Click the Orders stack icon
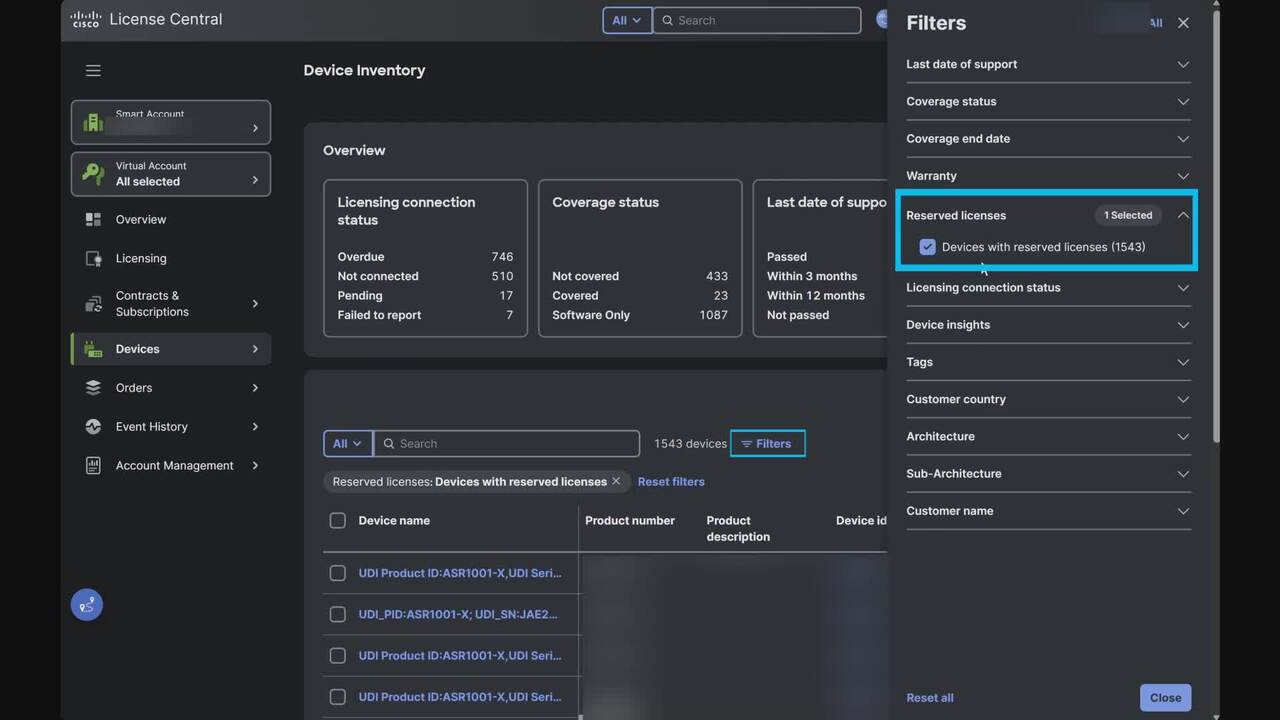 pyautogui.click(x=94, y=388)
